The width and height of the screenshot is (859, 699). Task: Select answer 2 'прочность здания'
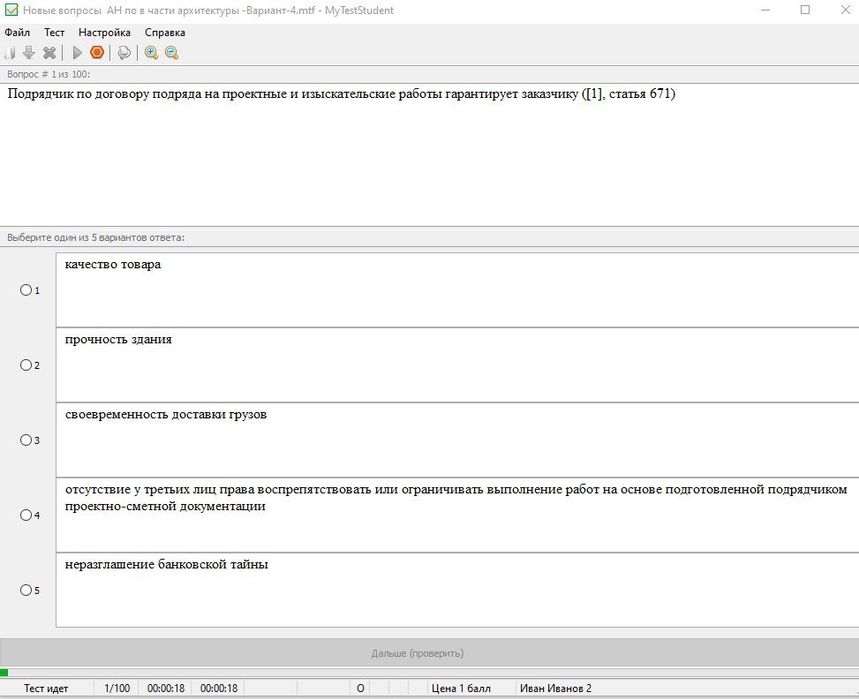(26, 365)
